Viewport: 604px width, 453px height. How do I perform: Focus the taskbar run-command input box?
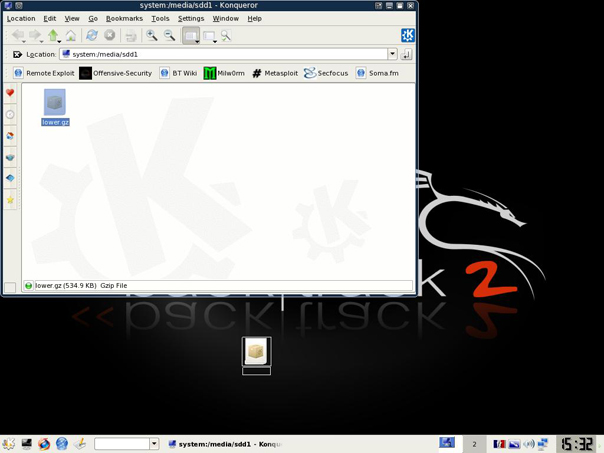[x=122, y=444]
